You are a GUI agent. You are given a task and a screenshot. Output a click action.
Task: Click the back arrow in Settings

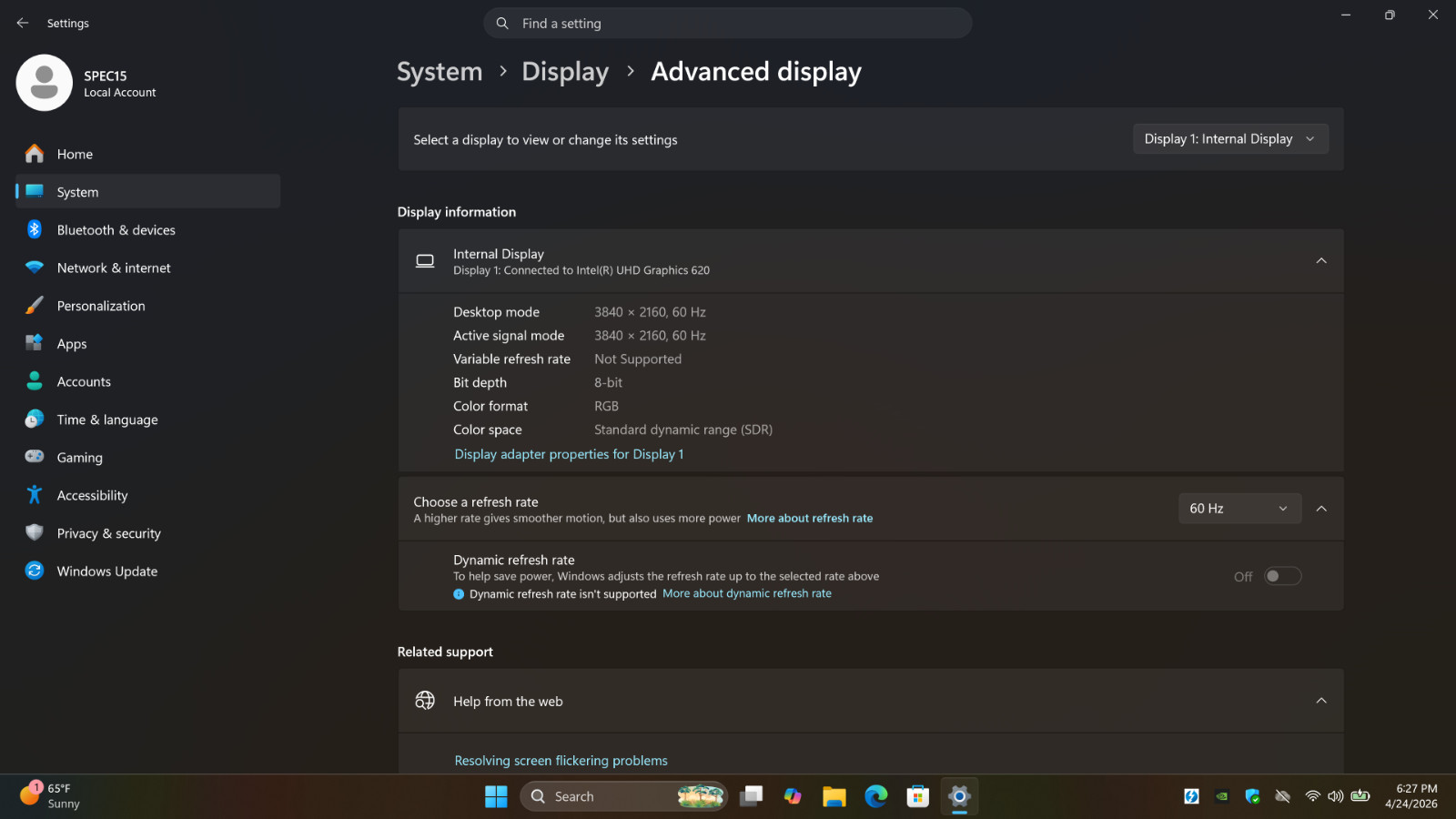tap(23, 23)
